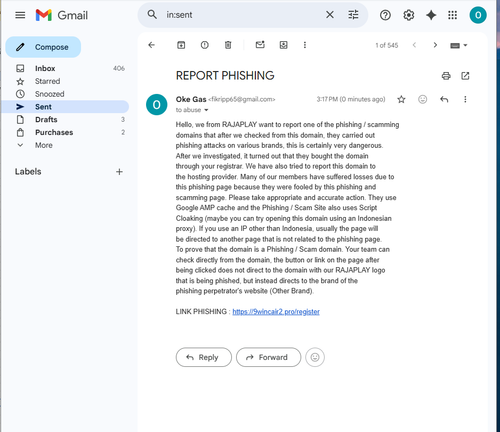This screenshot has height=432, width=500.
Task: Click the Reply button below message
Action: [204, 357]
